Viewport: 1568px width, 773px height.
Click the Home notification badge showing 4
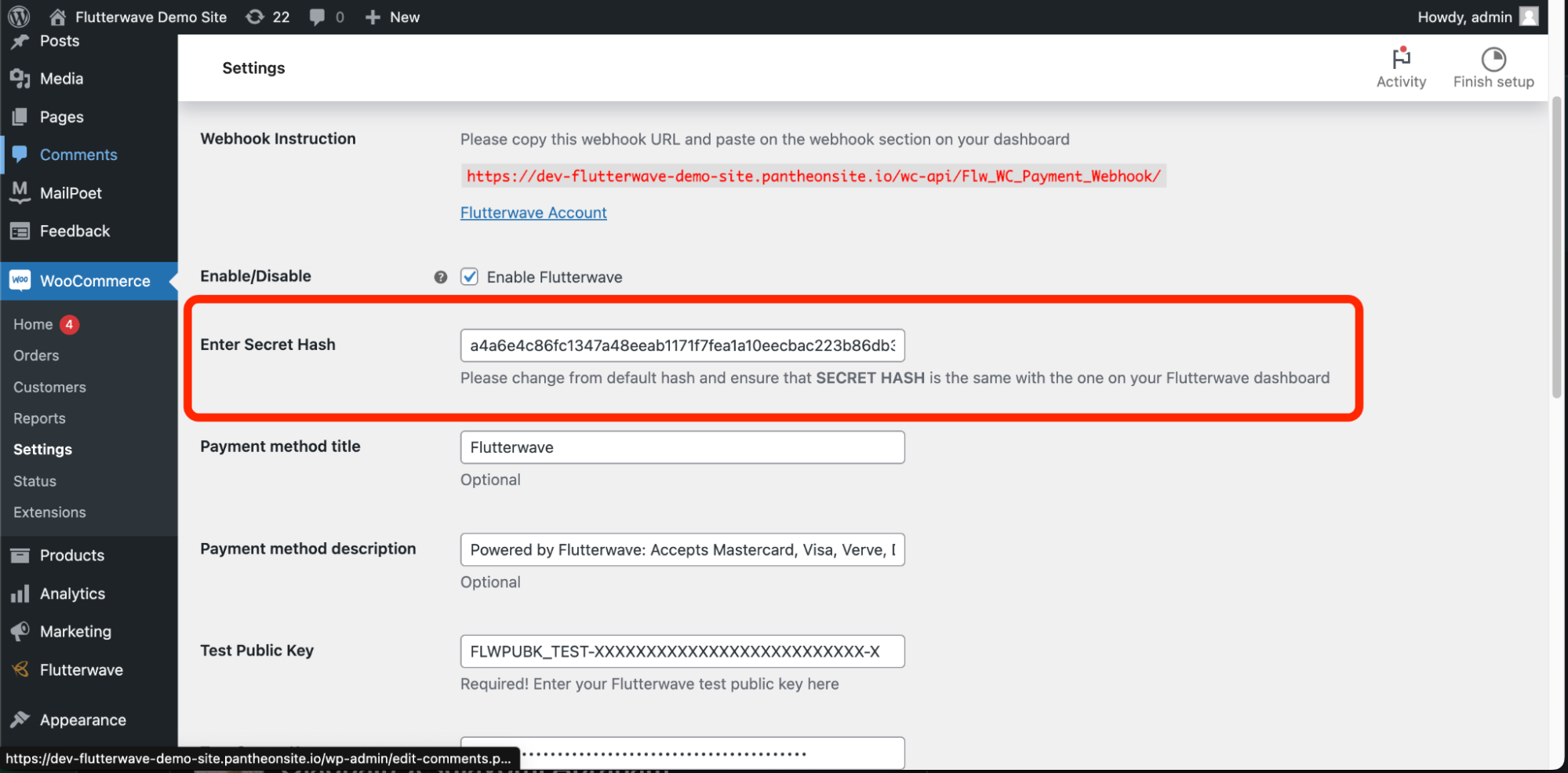(69, 324)
